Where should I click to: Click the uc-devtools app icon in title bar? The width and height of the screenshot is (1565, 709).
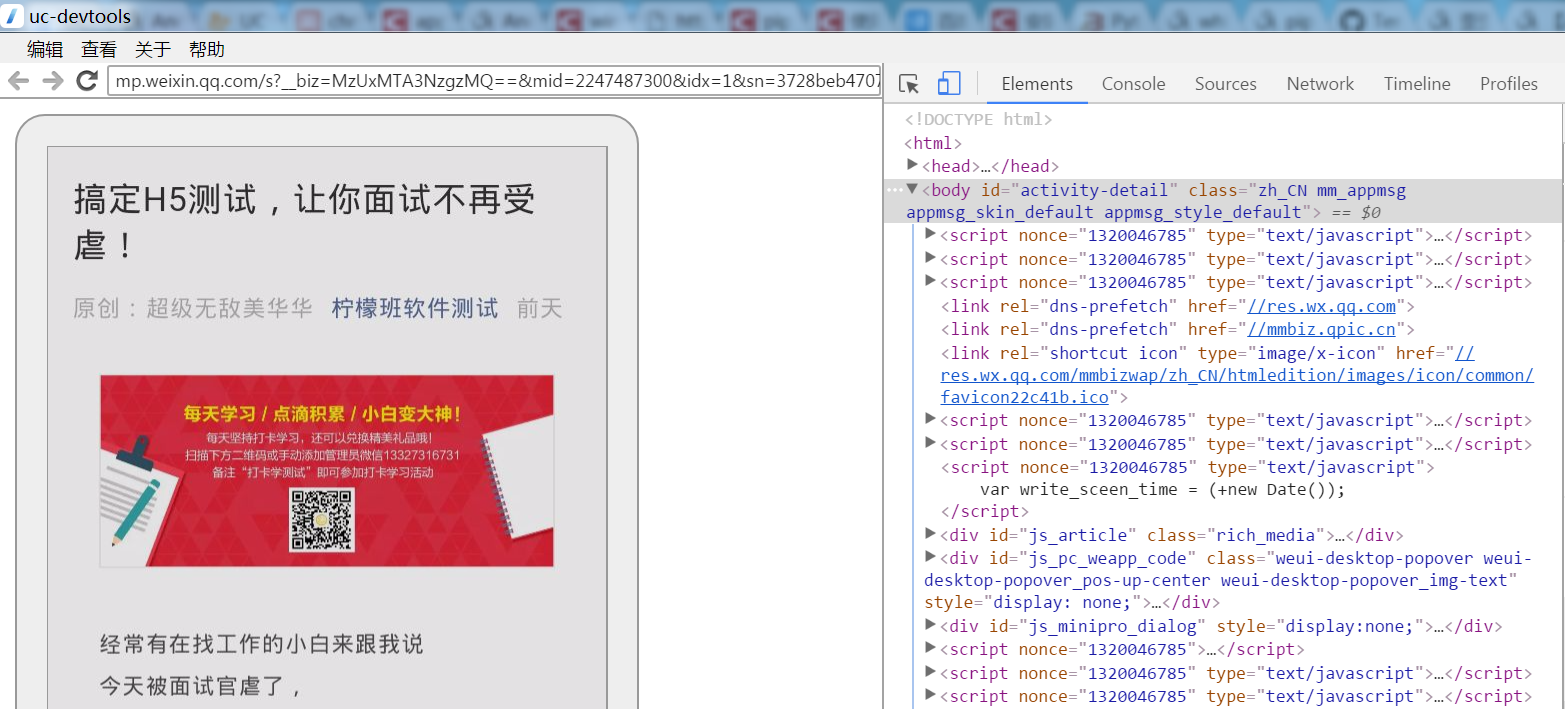click(13, 17)
